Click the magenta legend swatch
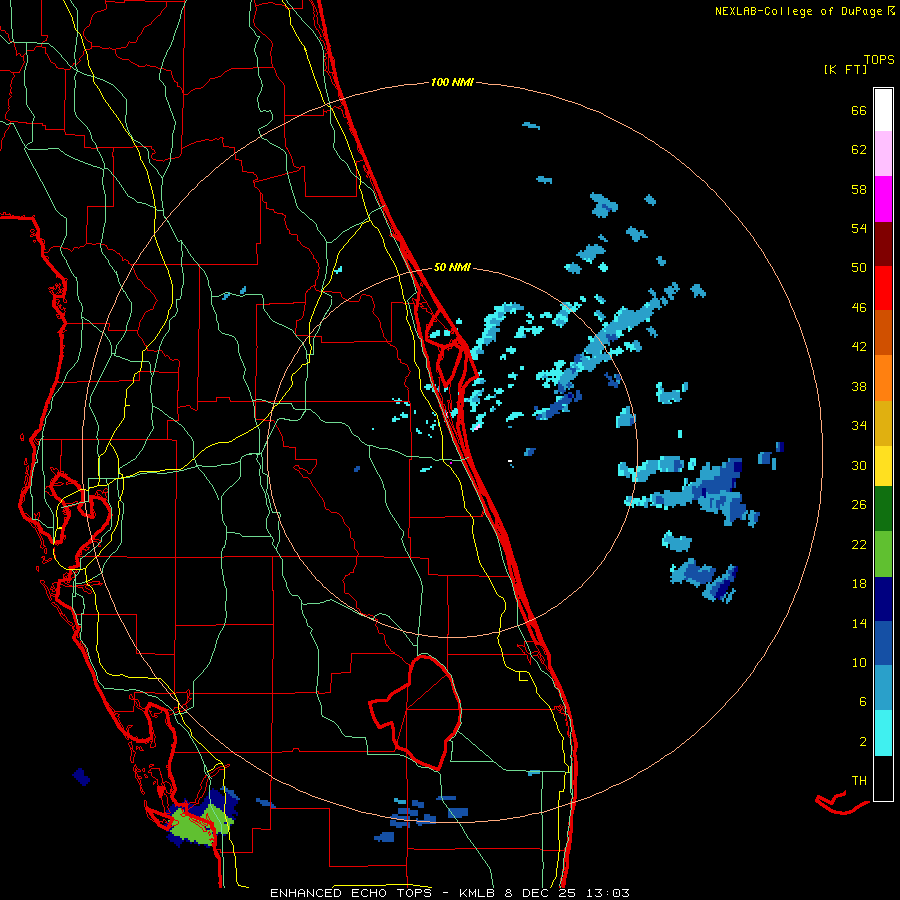Viewport: 900px width, 900px height. tap(883, 199)
